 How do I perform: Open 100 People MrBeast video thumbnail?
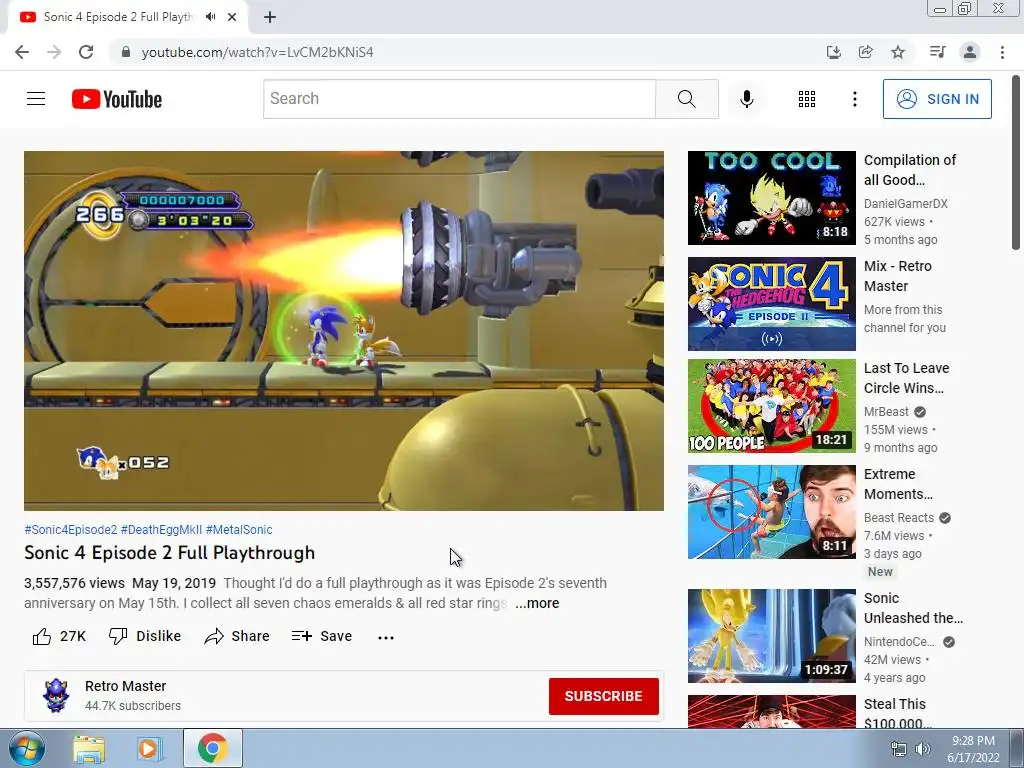pos(771,406)
